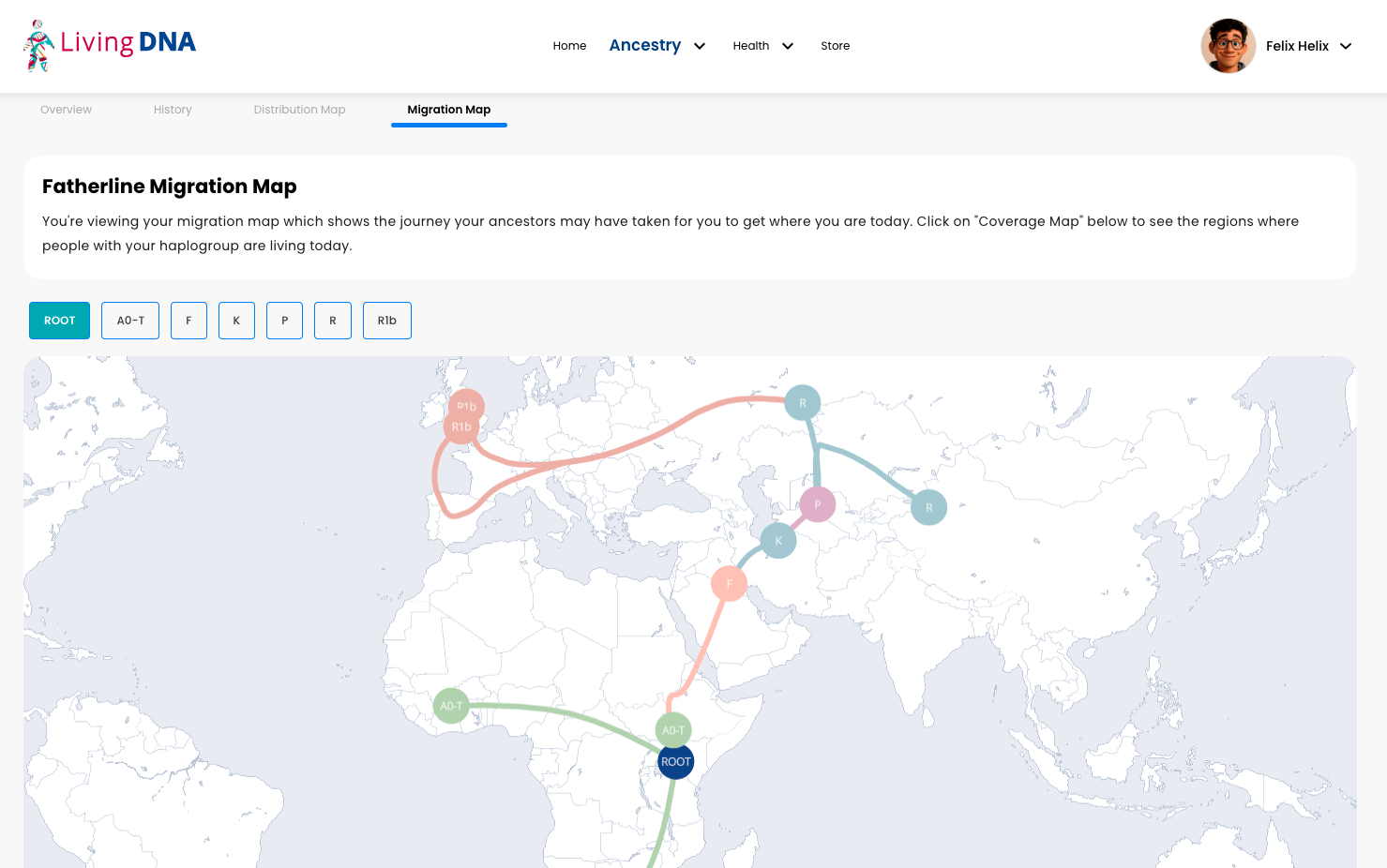This screenshot has height=868, width=1387.
Task: Click the lower R1b marker in Western Europe
Action: point(461,427)
